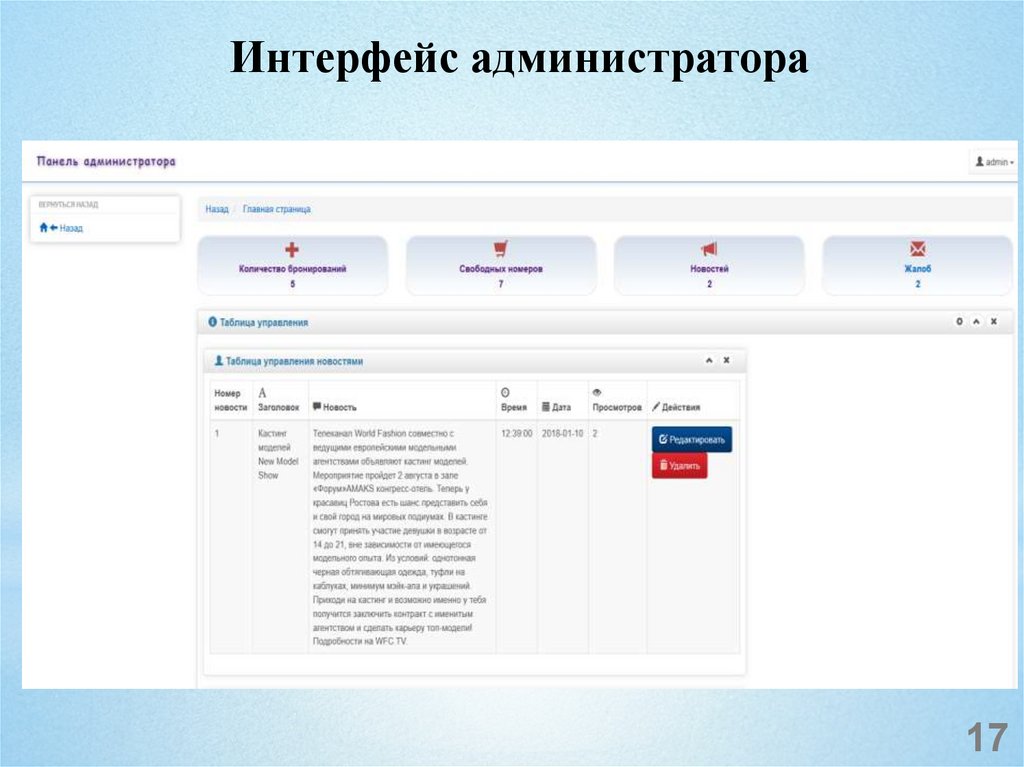Click the Номер новости column header
This screenshot has width=1024, height=767.
(231, 400)
